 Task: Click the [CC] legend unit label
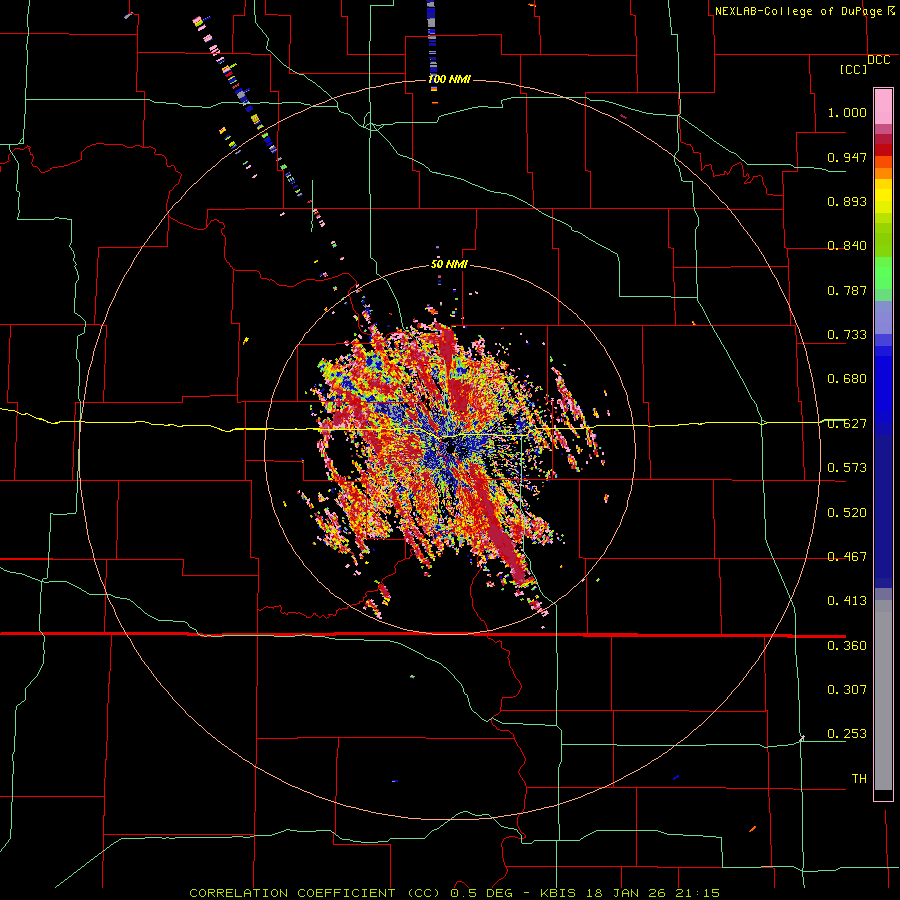click(853, 69)
